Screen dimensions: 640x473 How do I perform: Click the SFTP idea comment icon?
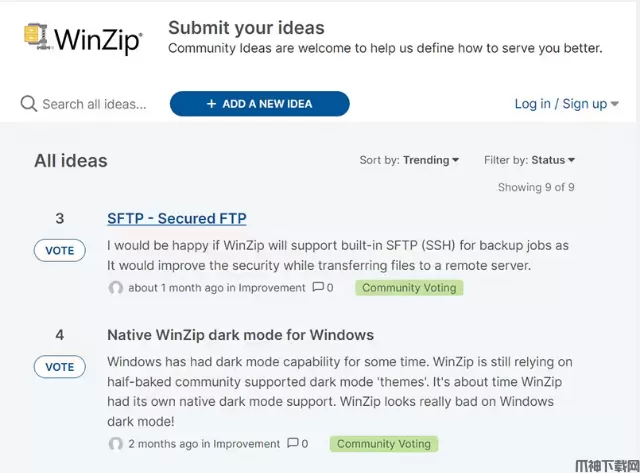click(317, 288)
